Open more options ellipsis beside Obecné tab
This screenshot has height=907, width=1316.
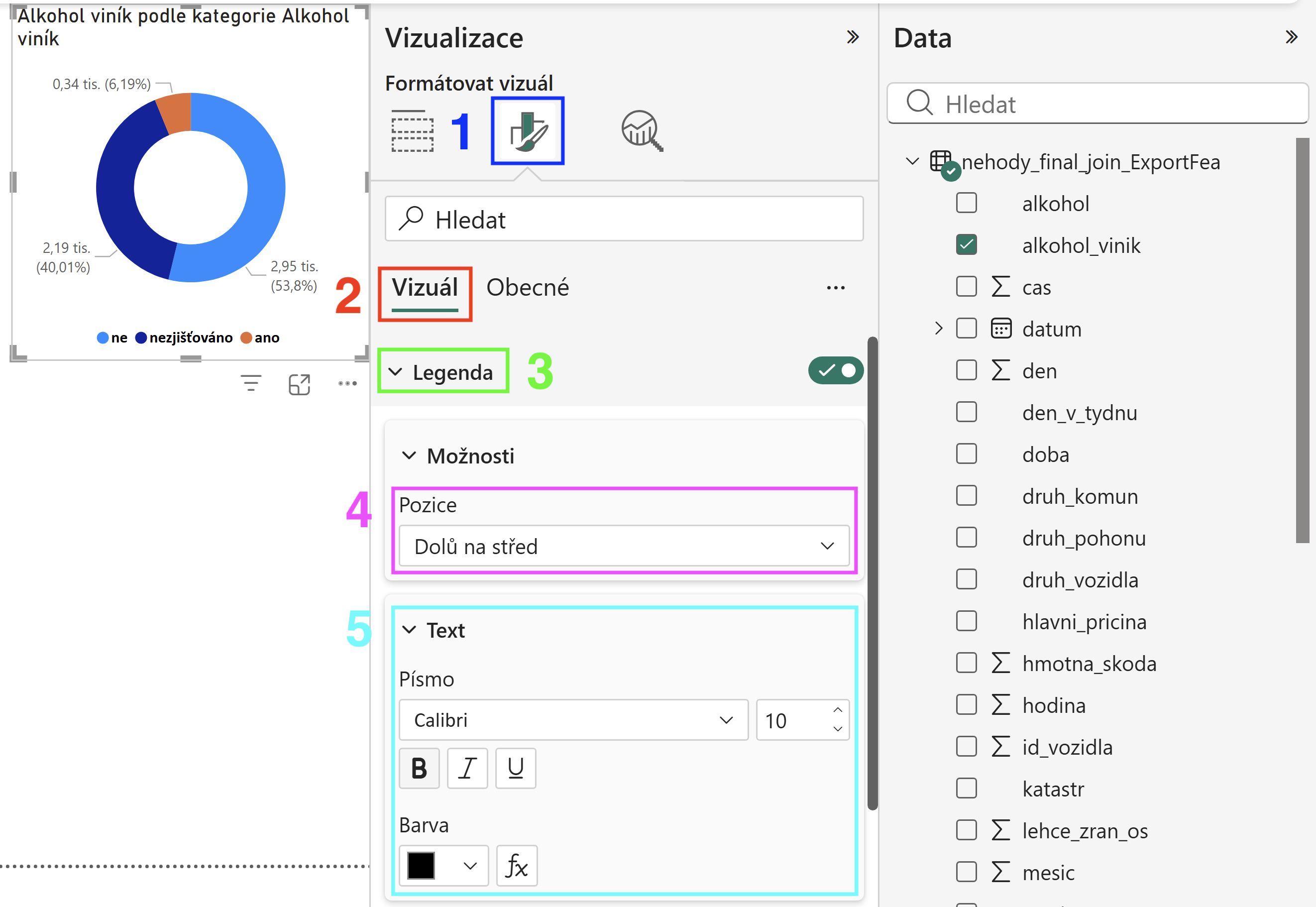click(x=835, y=288)
